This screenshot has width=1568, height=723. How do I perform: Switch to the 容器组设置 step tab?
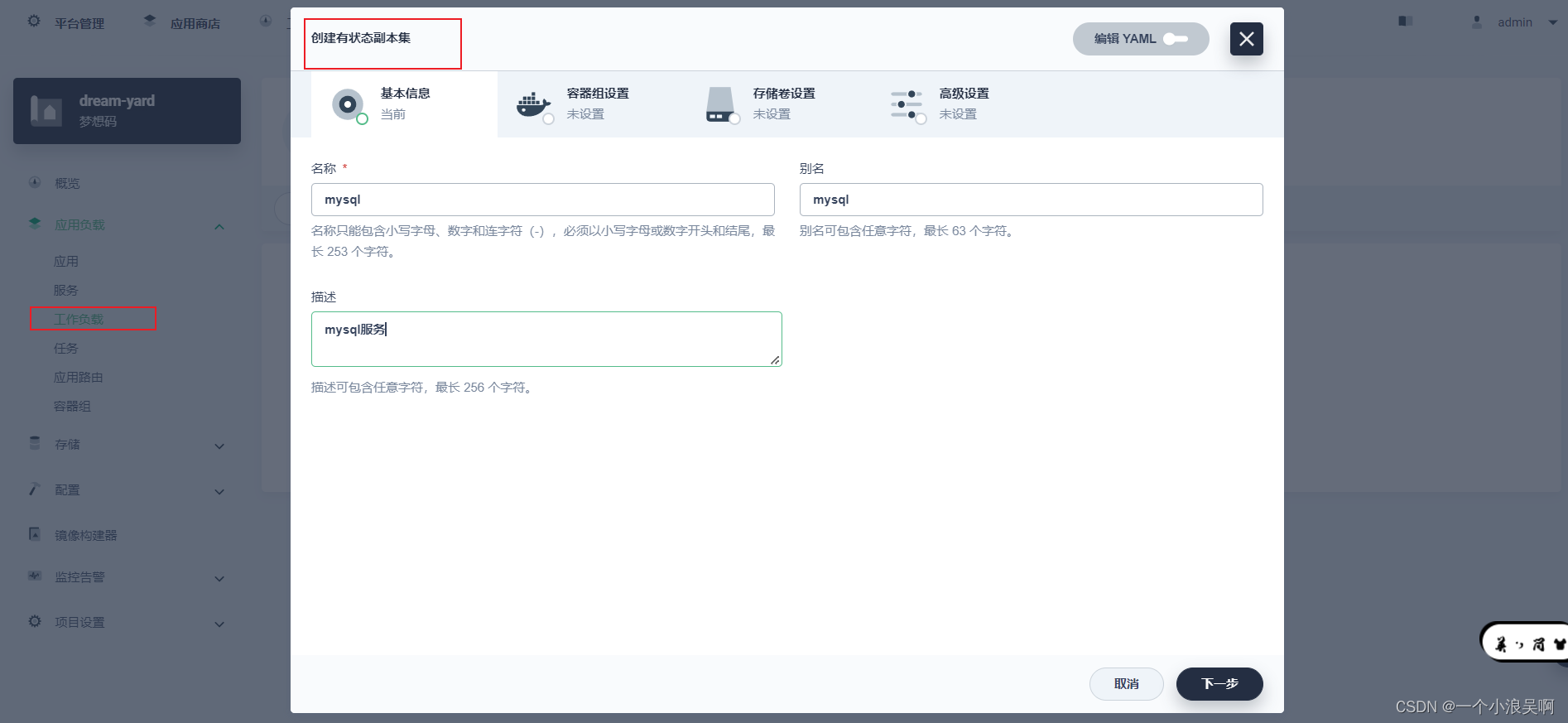coord(590,104)
